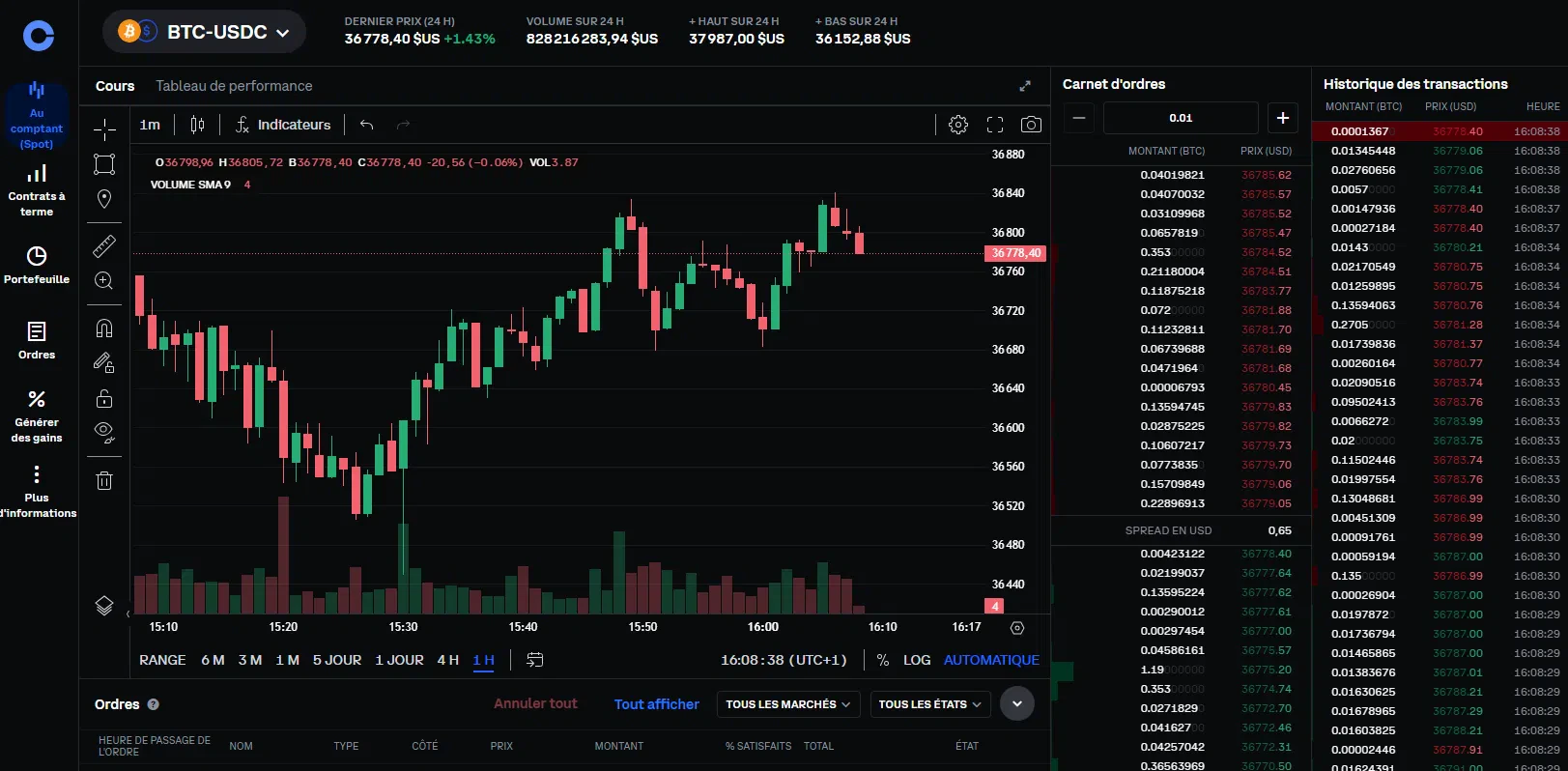Open candlestick chart style selector
Screen dimensions: 1568x771
(x=197, y=125)
